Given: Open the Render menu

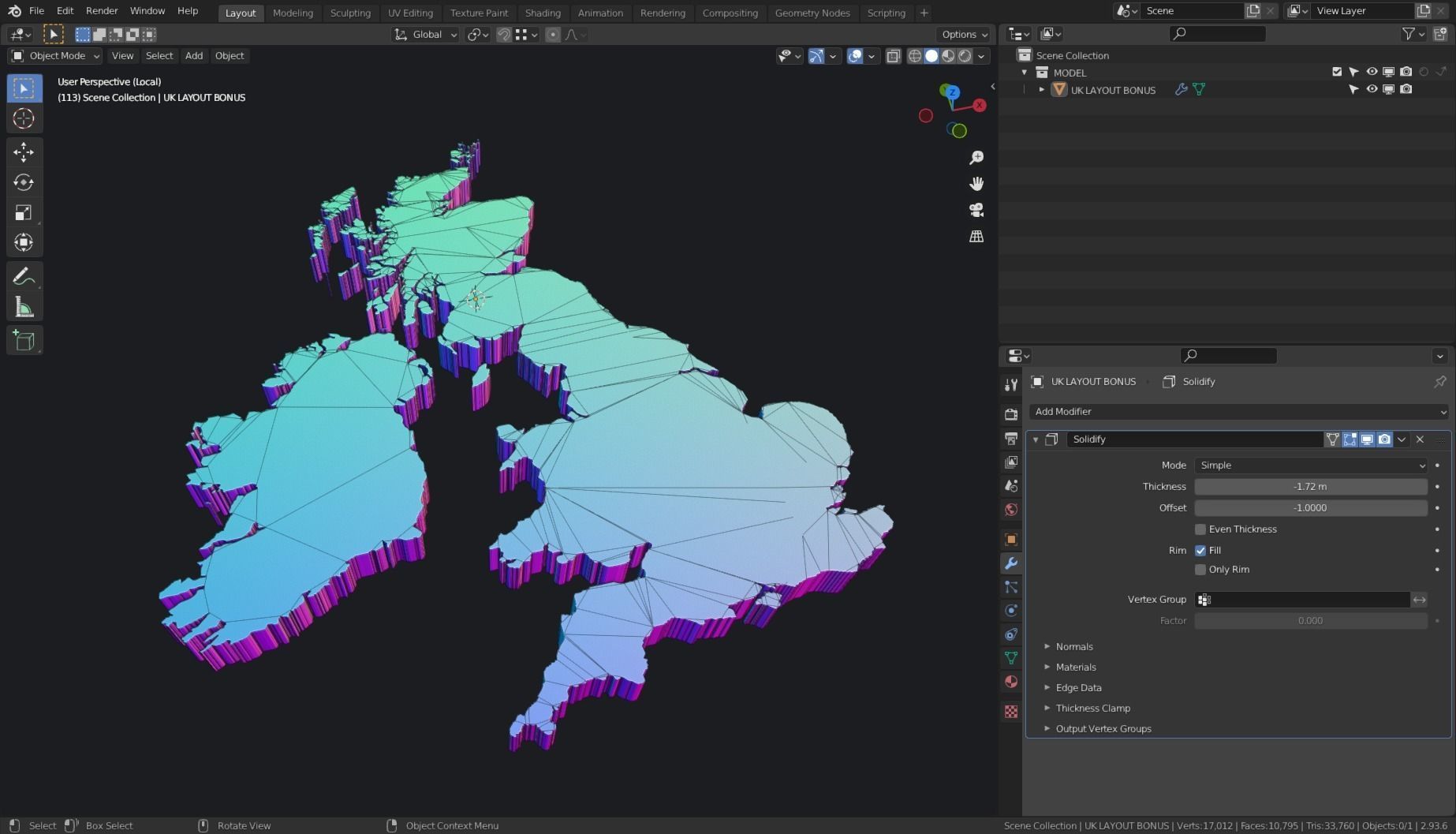Looking at the screenshot, I should tap(102, 11).
